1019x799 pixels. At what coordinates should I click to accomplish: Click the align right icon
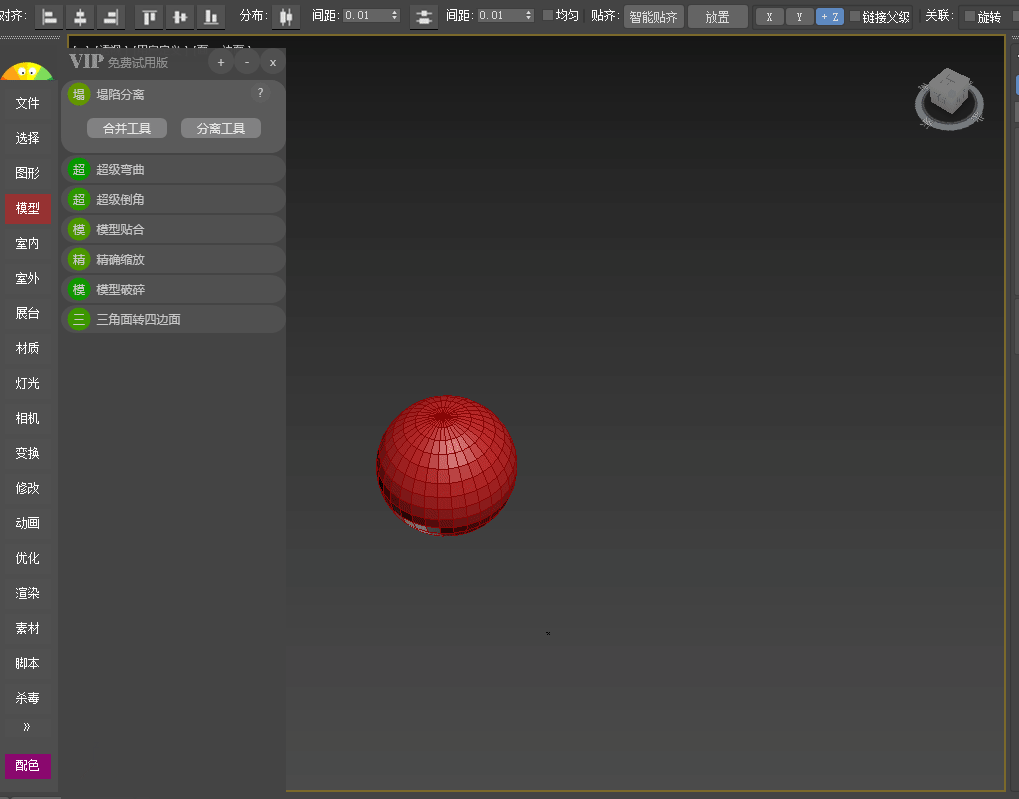(x=110, y=17)
